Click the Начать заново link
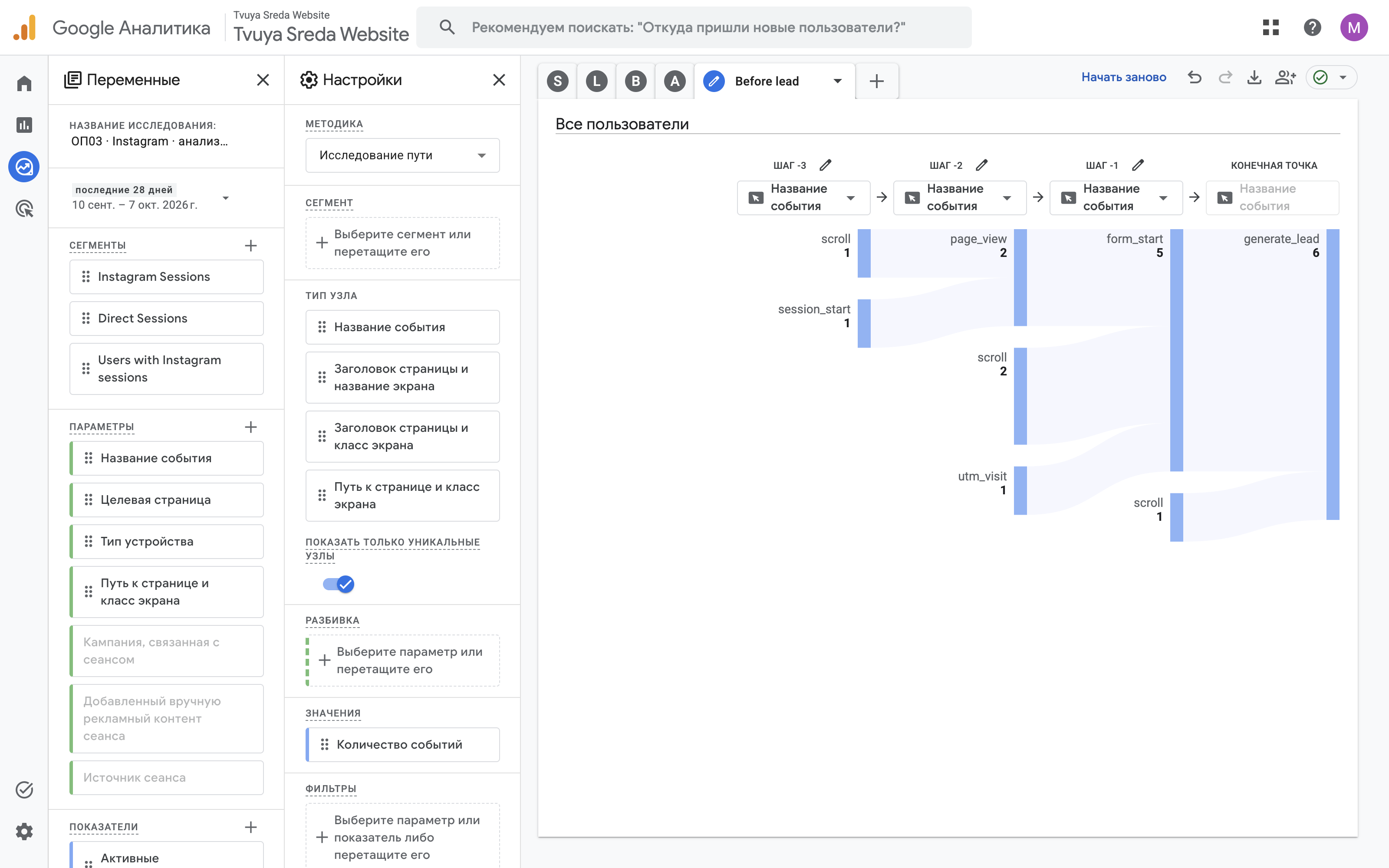The height and width of the screenshot is (868, 1389). coord(1123,78)
